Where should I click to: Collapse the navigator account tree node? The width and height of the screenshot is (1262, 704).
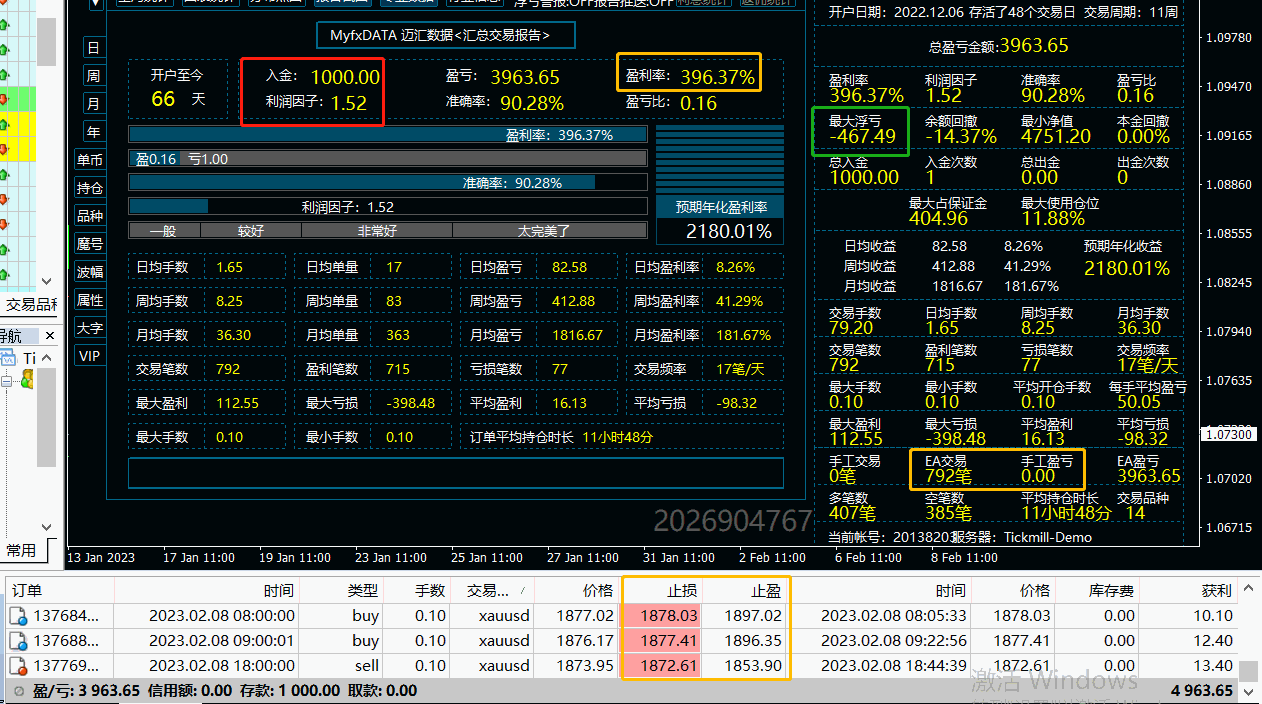click(7, 380)
